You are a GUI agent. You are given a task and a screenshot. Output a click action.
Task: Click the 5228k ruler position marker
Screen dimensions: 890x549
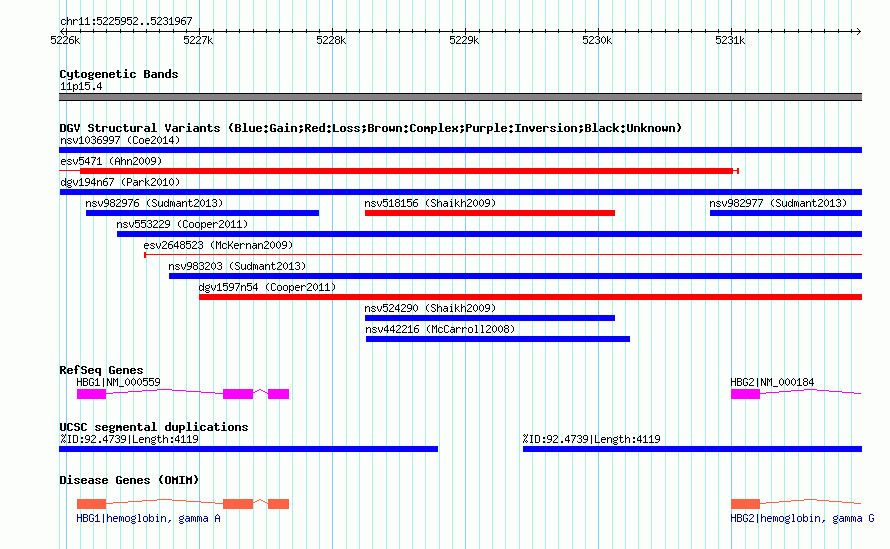coord(331,40)
